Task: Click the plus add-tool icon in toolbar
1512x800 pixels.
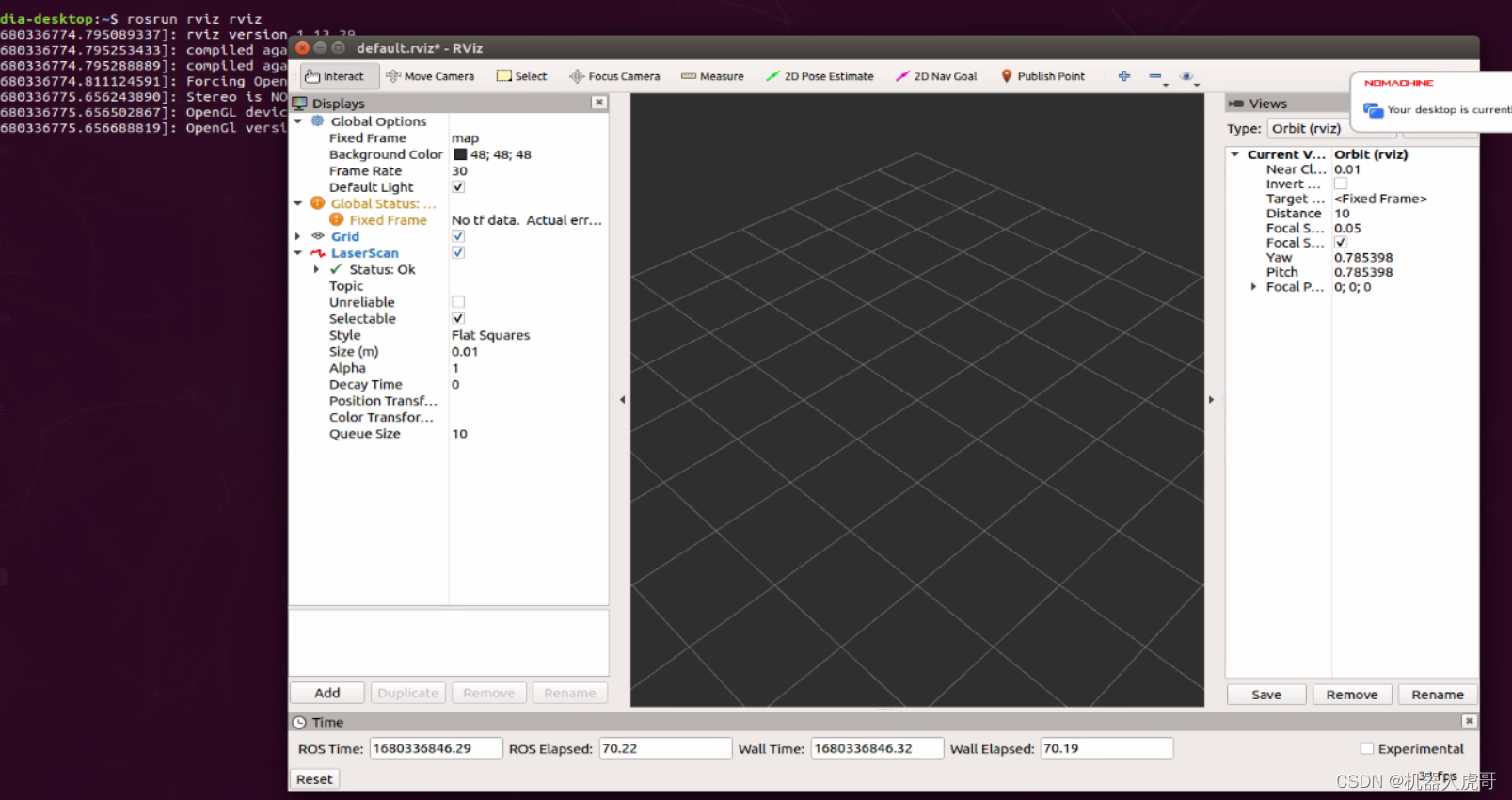Action: coord(1124,76)
